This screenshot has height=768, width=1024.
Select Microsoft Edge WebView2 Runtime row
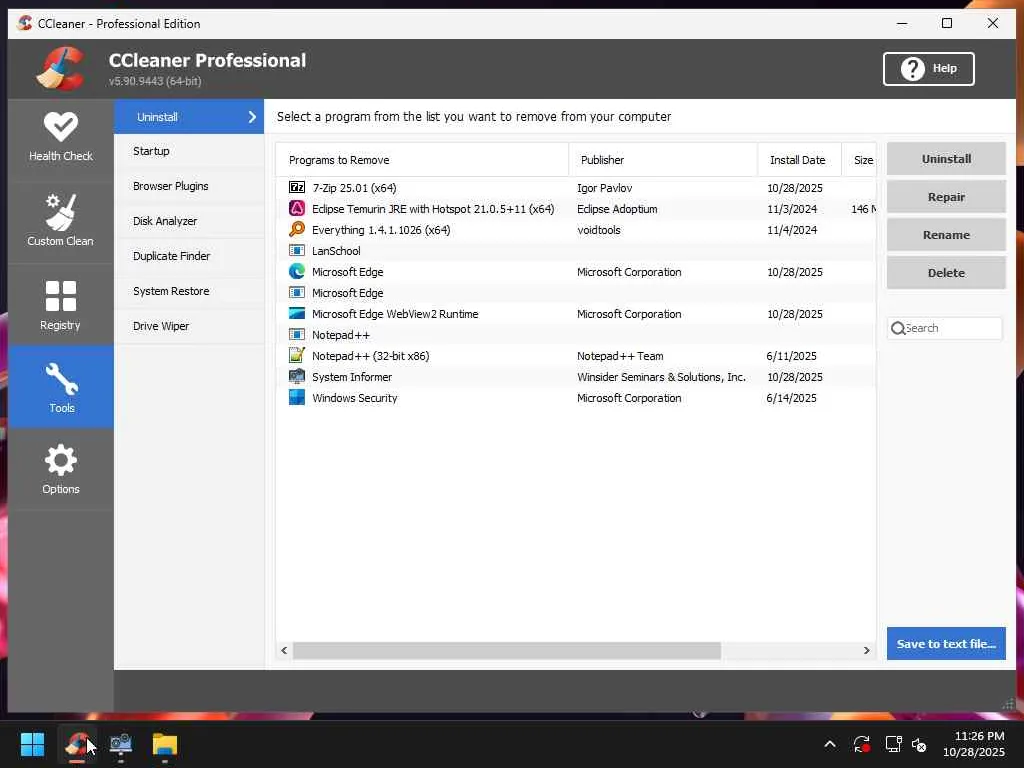pos(576,313)
